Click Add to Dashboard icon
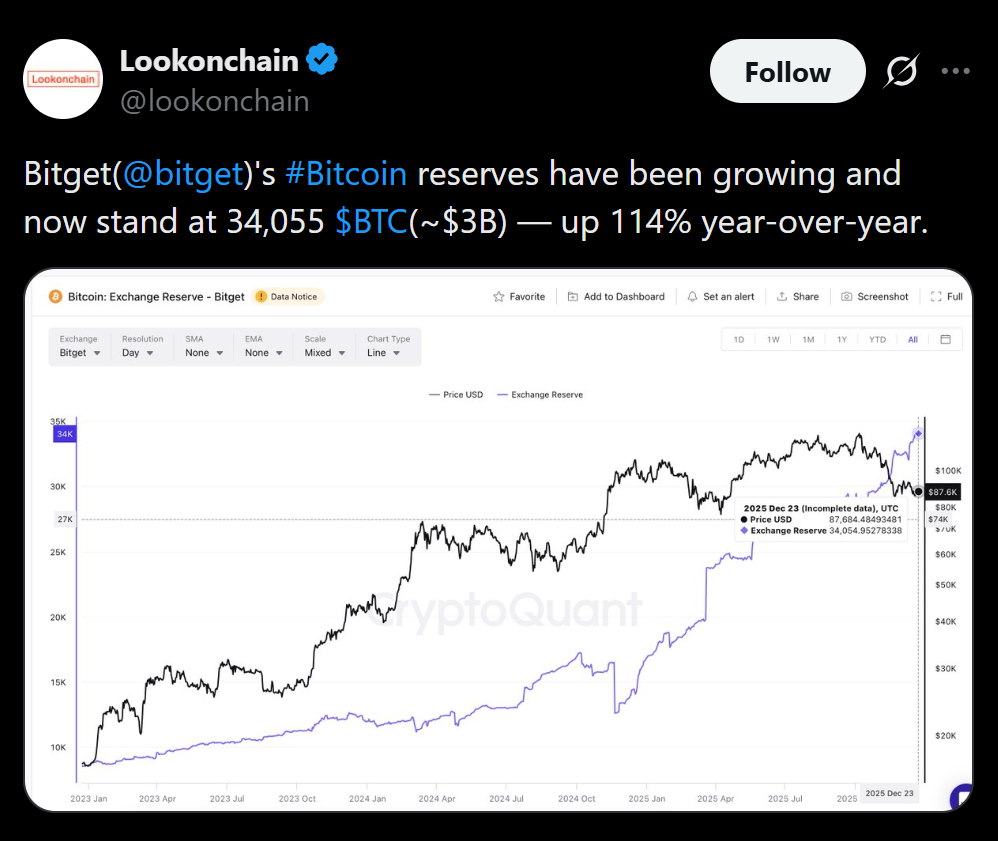The image size is (998, 841). click(x=573, y=297)
